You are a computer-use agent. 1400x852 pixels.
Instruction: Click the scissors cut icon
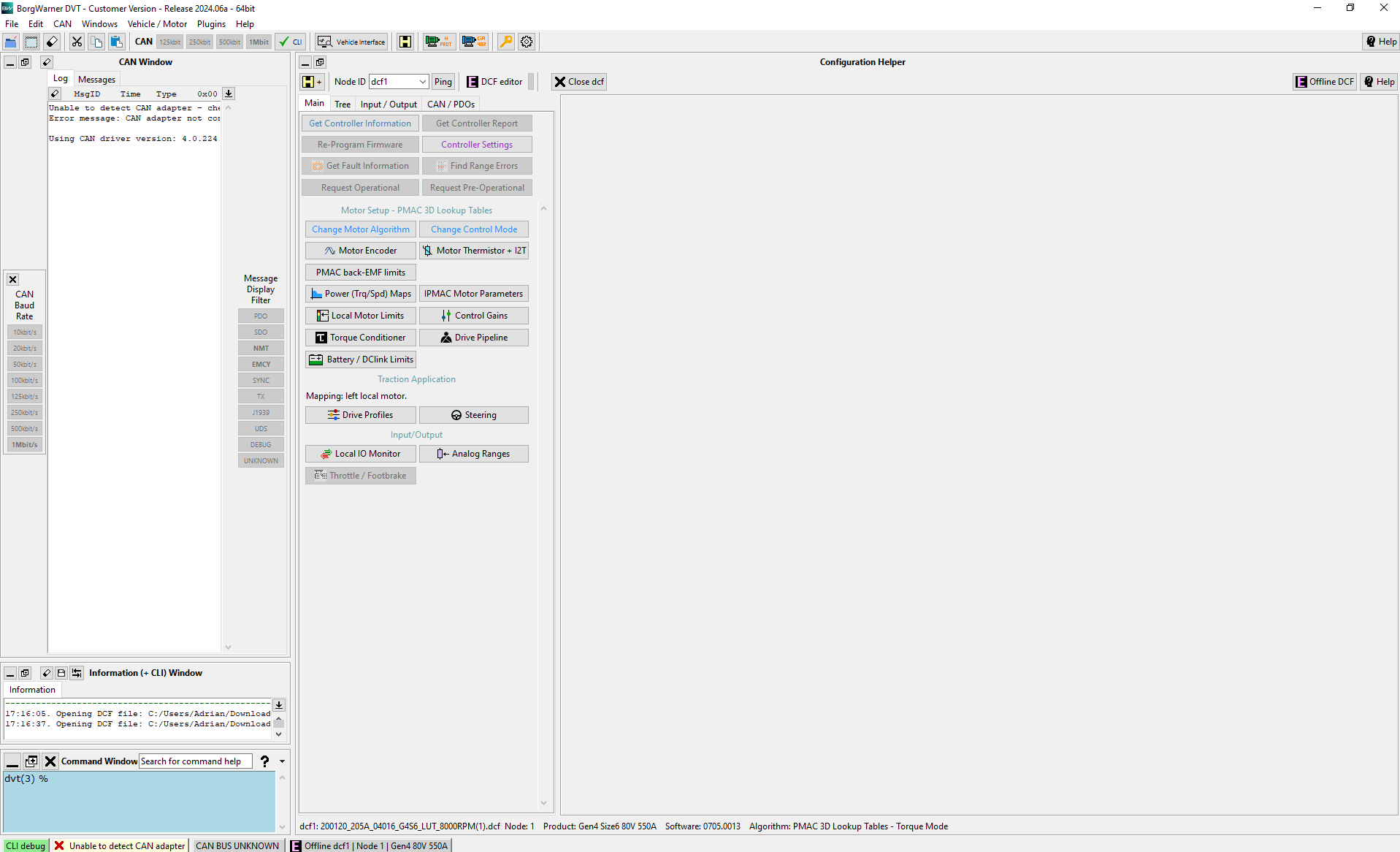(77, 42)
